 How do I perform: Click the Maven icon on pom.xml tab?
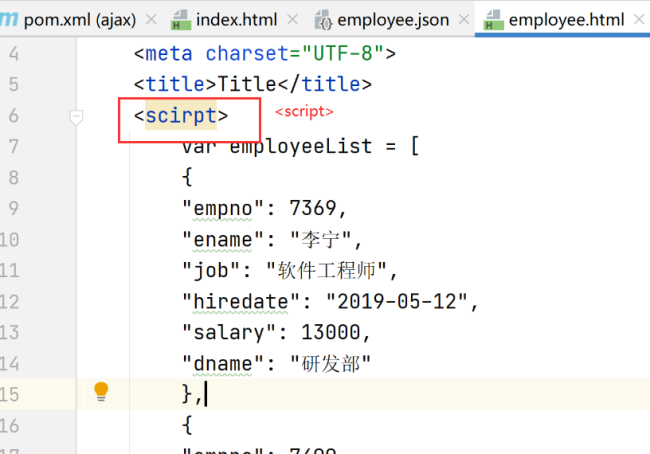pos(8,19)
